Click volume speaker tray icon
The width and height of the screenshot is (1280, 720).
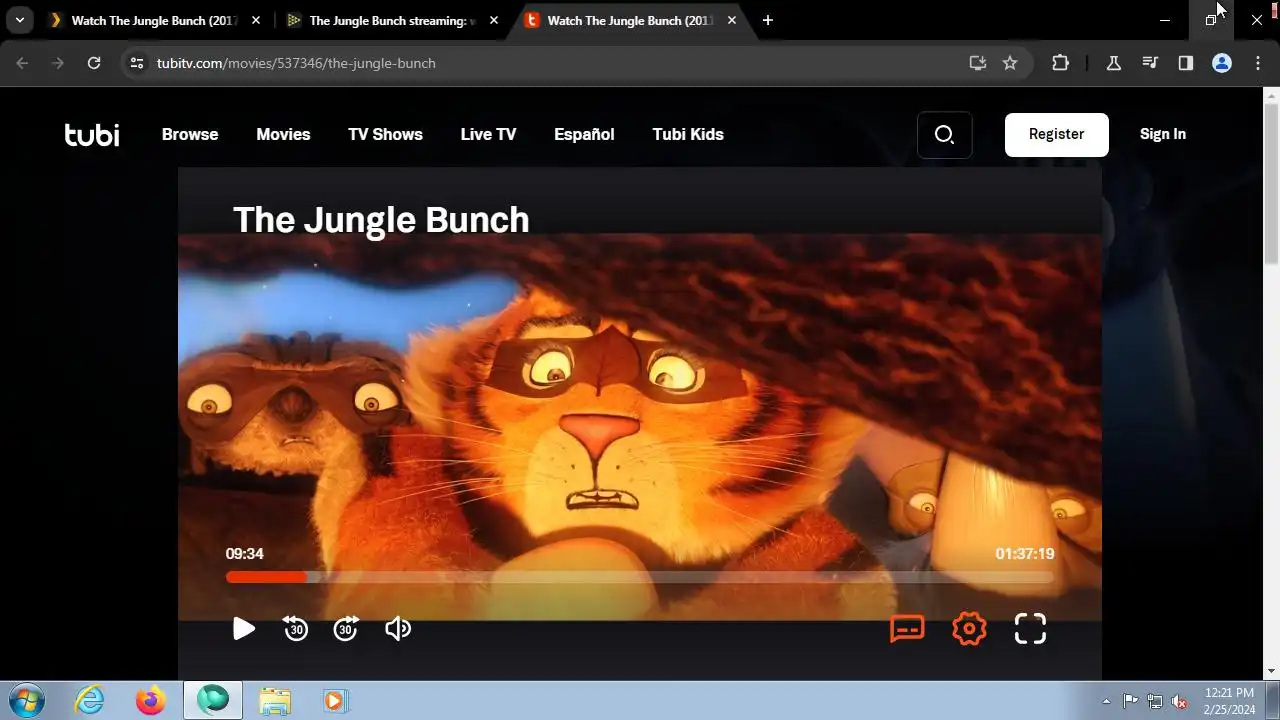[1179, 701]
